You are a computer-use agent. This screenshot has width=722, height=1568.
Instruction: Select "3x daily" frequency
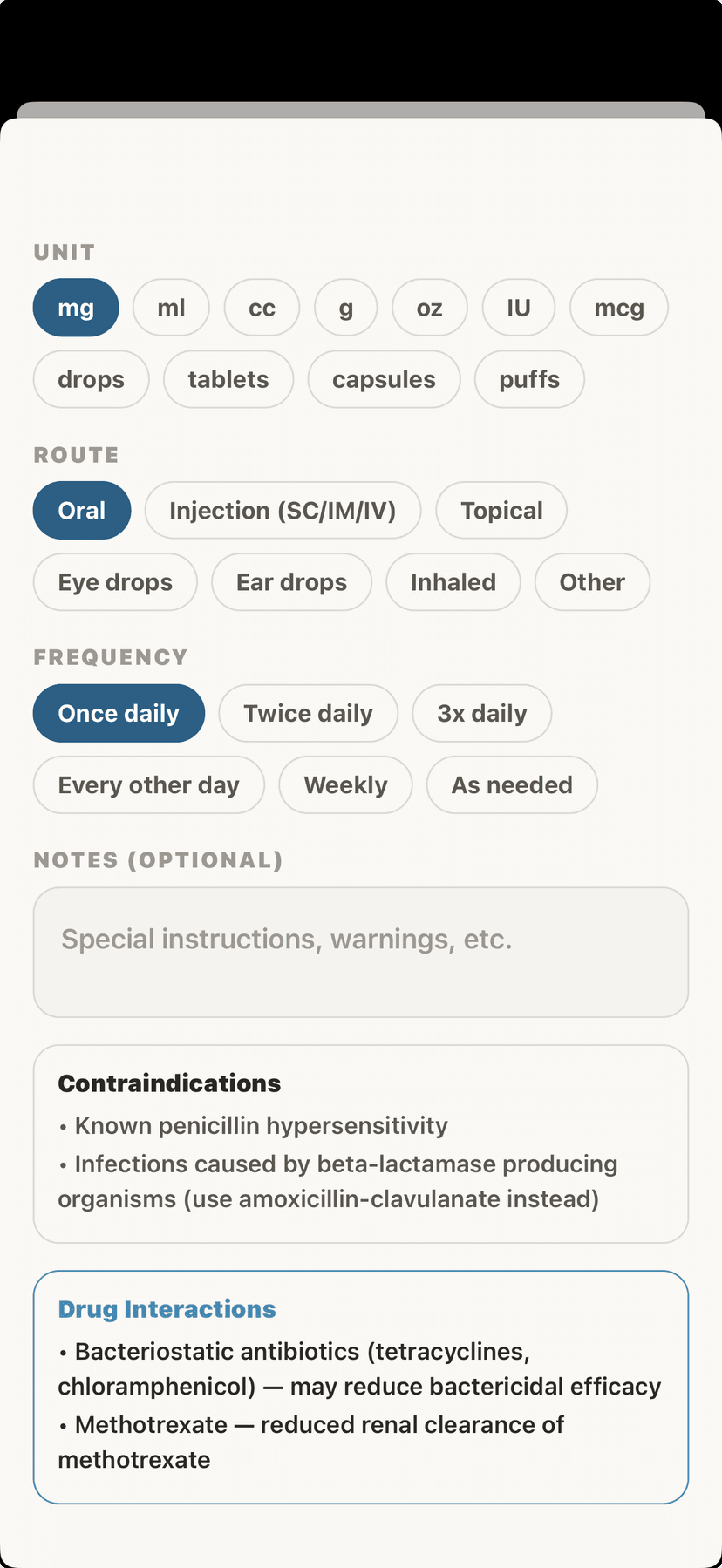481,713
